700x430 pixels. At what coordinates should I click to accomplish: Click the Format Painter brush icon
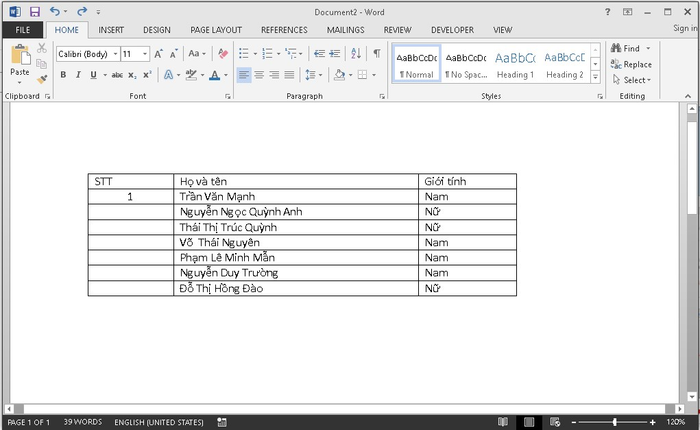pos(42,79)
